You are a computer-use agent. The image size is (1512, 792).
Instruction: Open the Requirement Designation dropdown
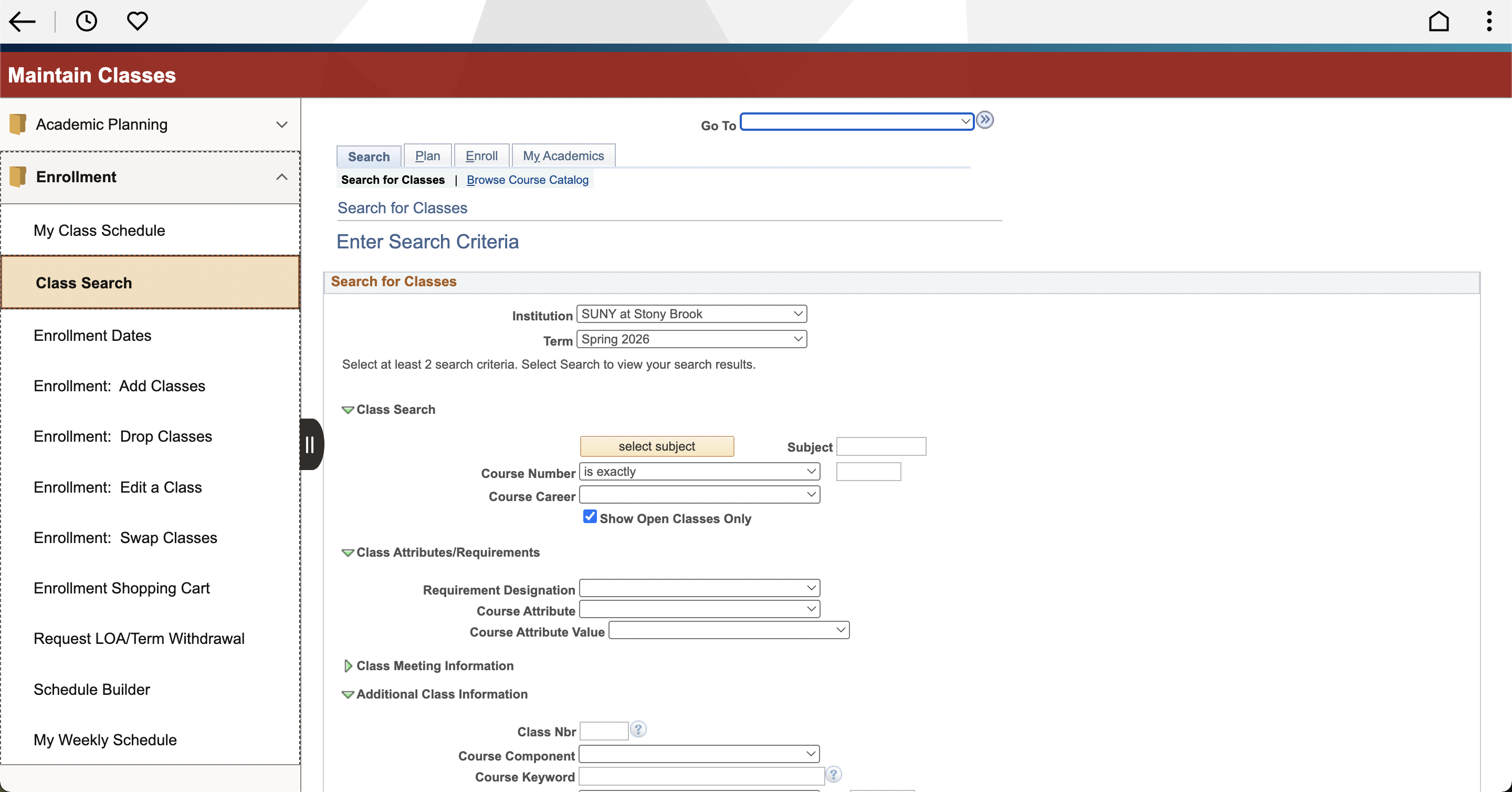pos(699,588)
